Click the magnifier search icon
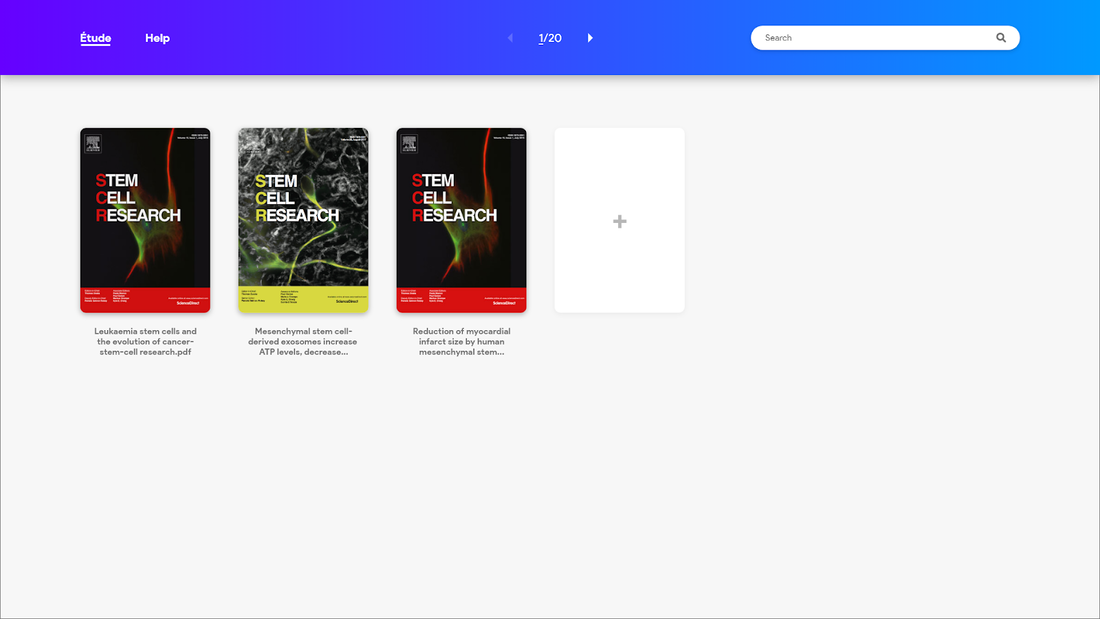The width and height of the screenshot is (1100, 619). click(1001, 38)
